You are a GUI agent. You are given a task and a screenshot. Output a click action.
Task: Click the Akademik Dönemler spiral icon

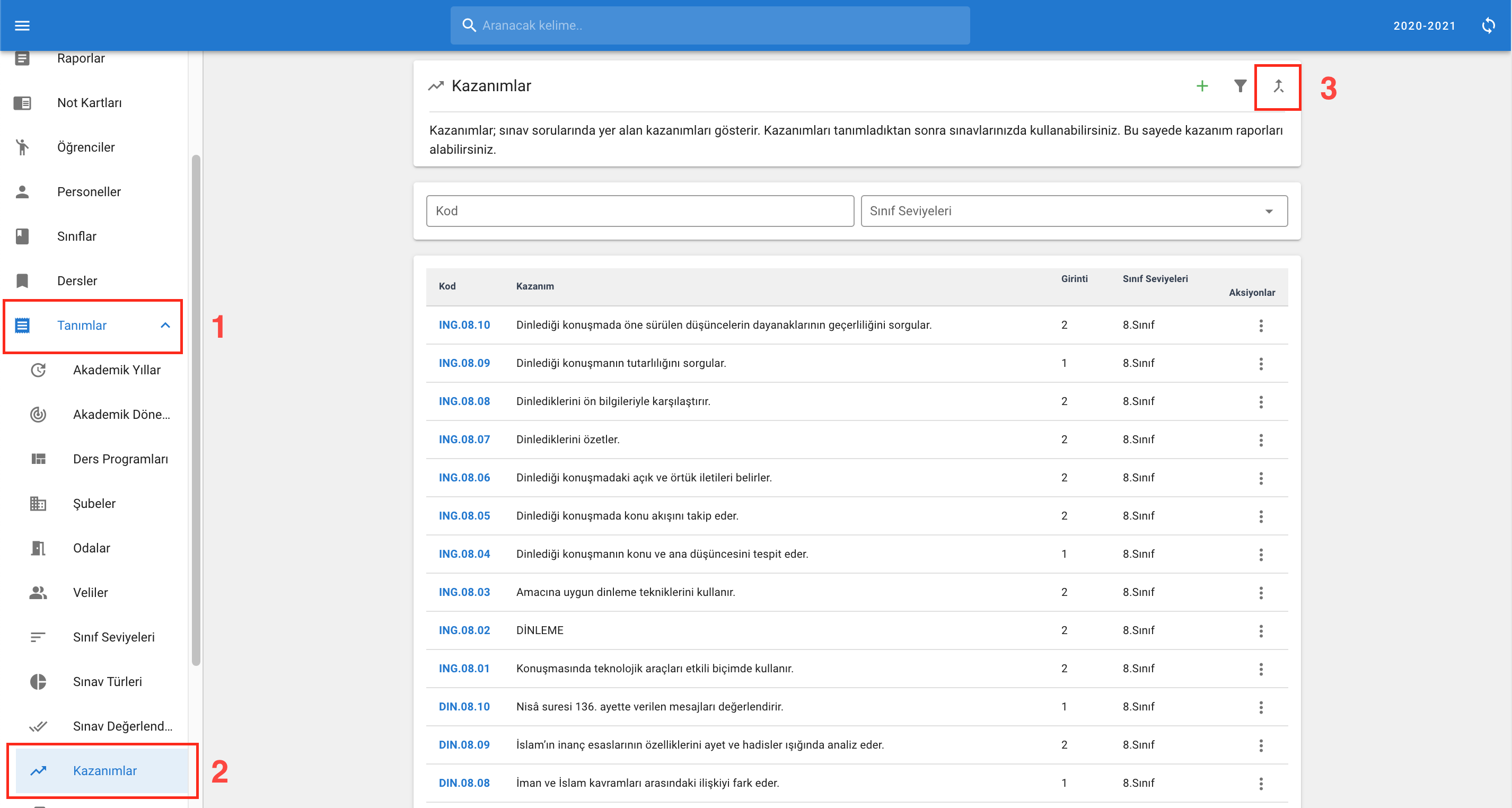[x=38, y=414]
